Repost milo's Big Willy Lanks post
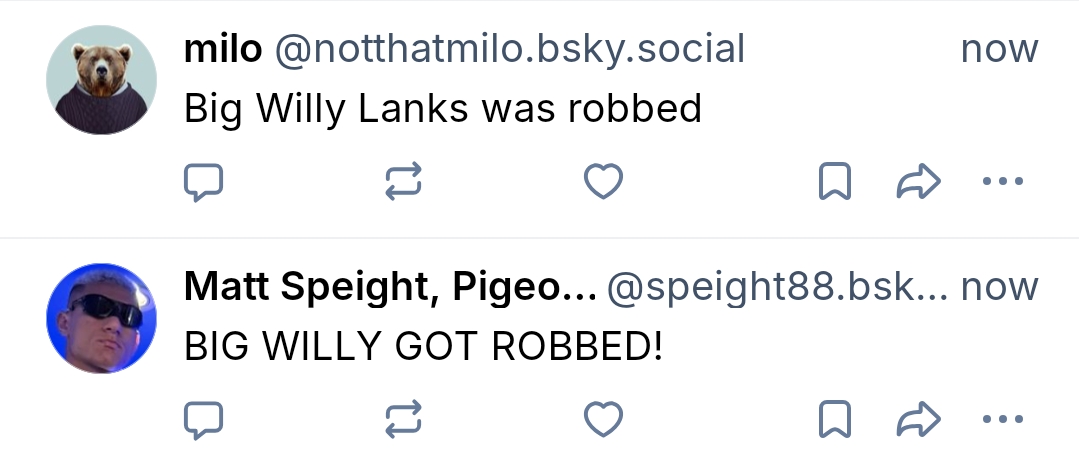The width and height of the screenshot is (1079, 466). coord(403,182)
